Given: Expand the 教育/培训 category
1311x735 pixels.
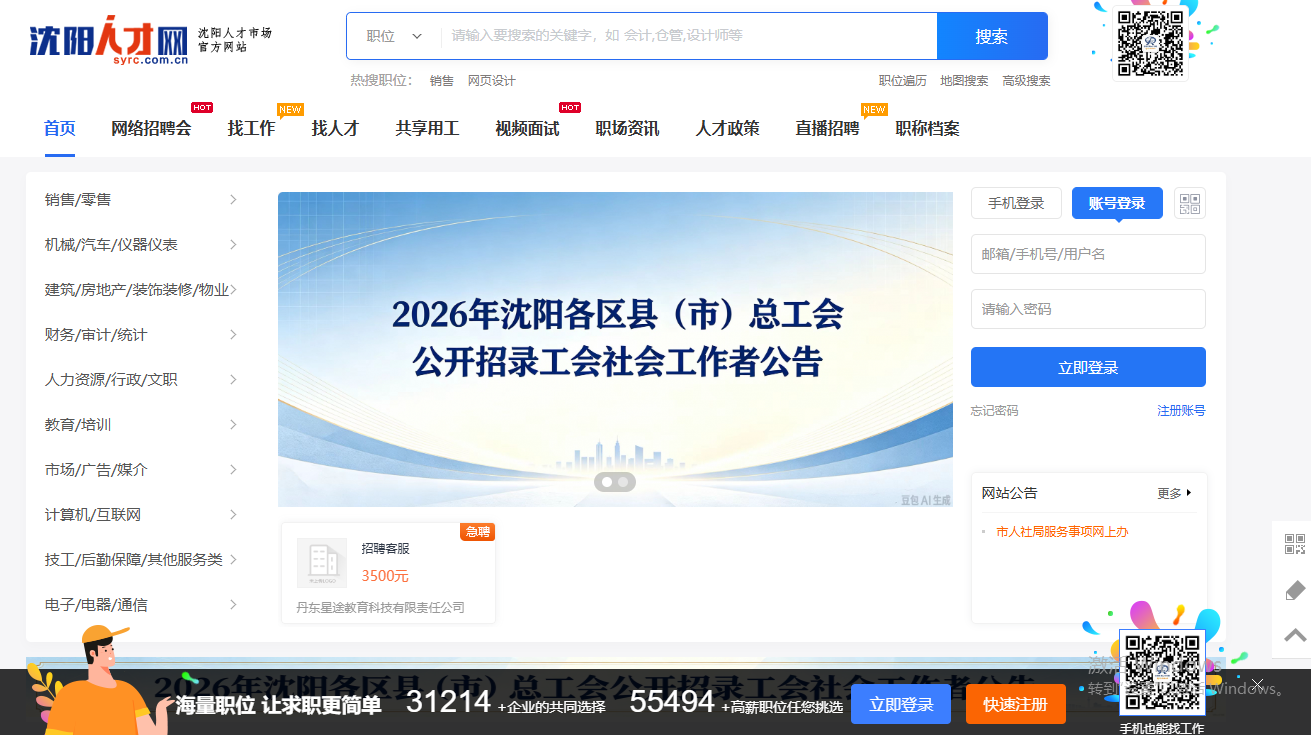Looking at the screenshot, I should click(141, 424).
